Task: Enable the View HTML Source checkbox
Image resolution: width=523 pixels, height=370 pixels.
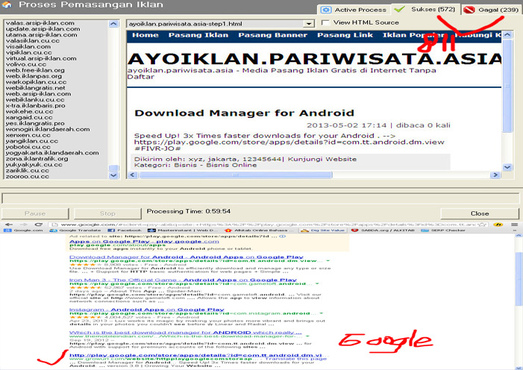Action: [x=325, y=22]
